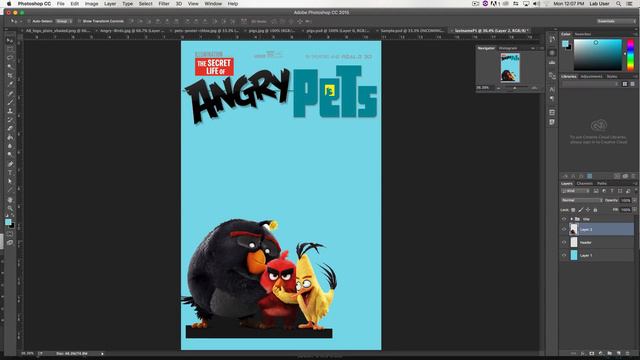
Task: Toggle Show Transform Controls checkbox
Action: click(x=80, y=21)
